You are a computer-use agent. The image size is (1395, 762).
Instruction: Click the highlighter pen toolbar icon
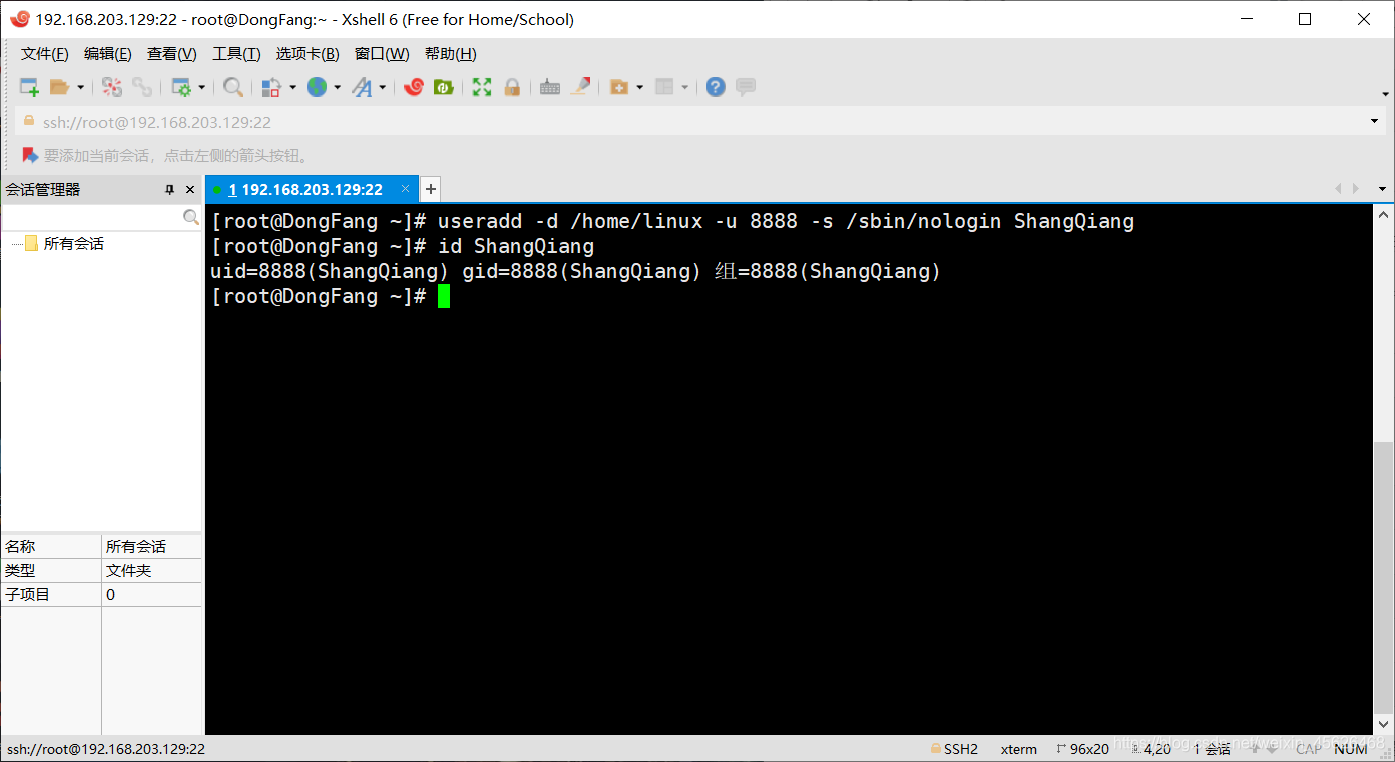pyautogui.click(x=580, y=87)
